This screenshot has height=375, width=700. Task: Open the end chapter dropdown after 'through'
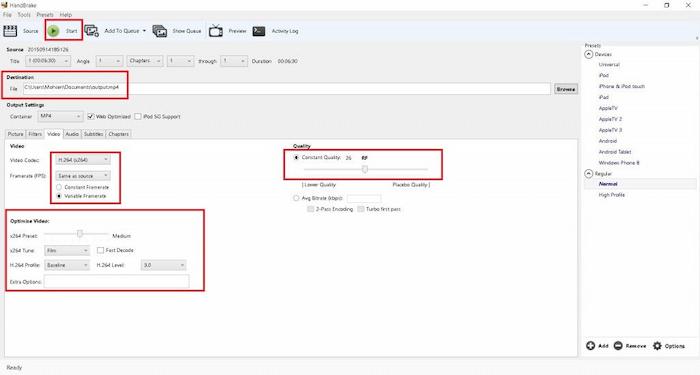(233, 61)
